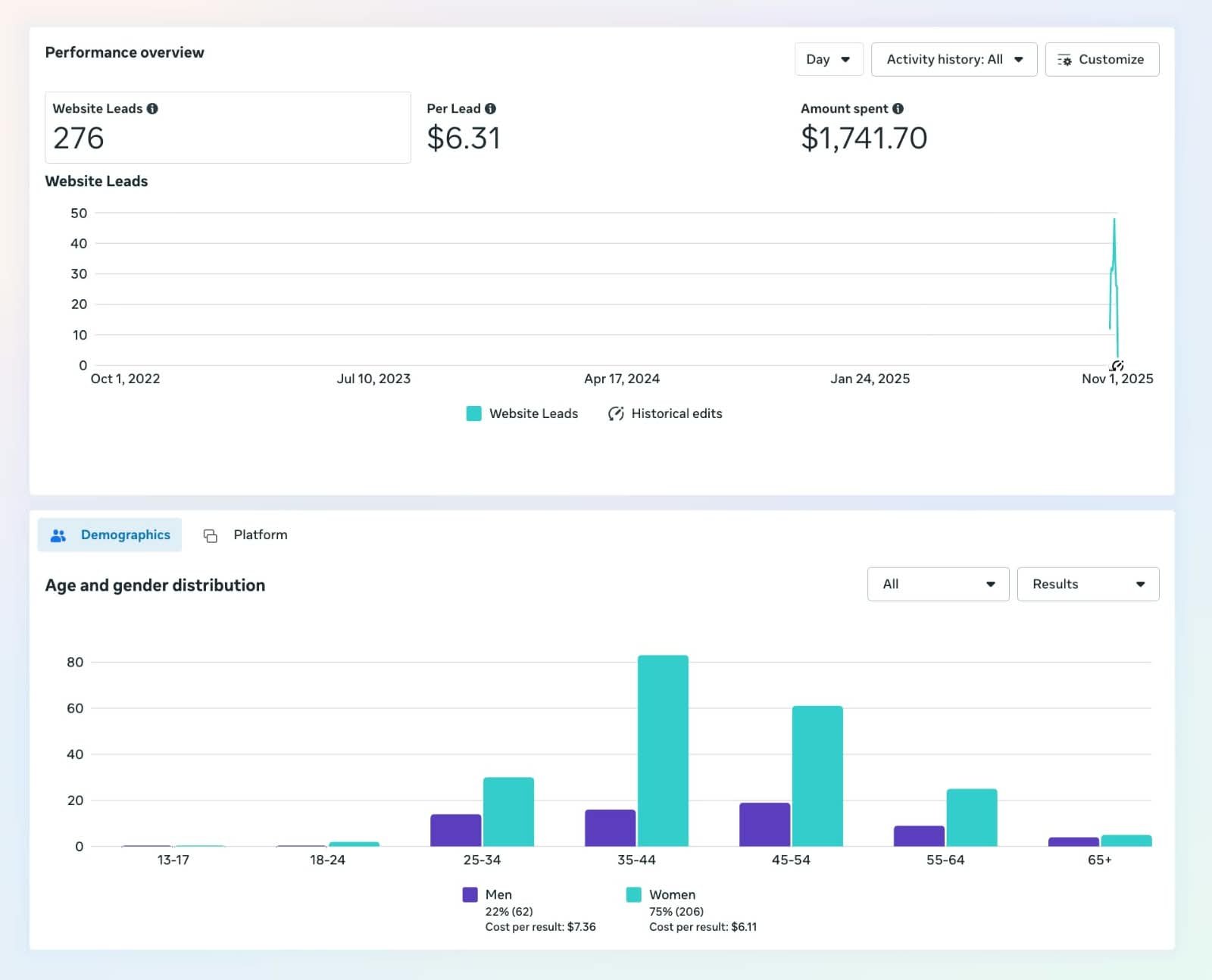Click the Age and gender distribution heading
1212x980 pixels.
[x=155, y=585]
